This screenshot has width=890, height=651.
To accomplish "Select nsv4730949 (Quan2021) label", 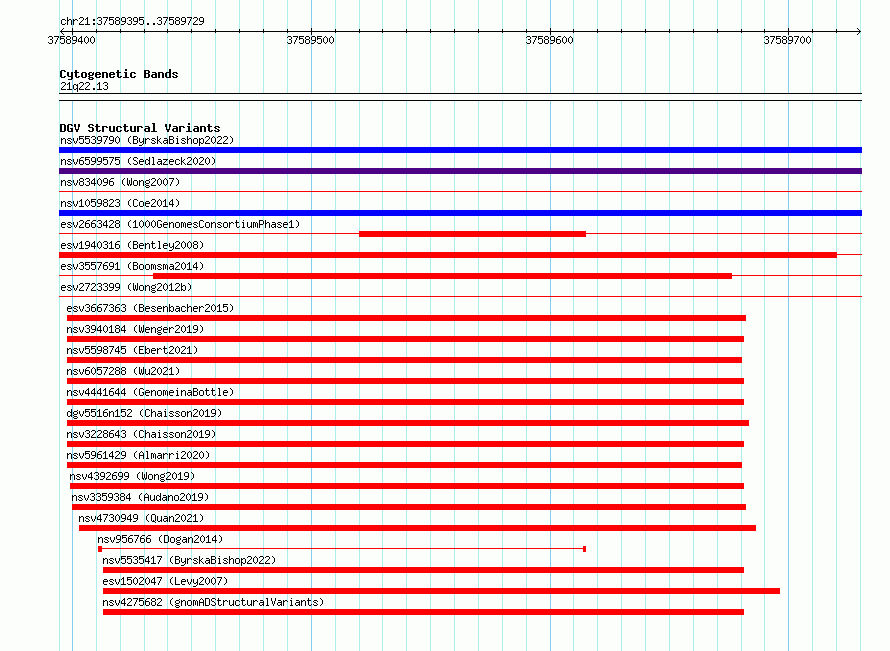I will pos(141,518).
